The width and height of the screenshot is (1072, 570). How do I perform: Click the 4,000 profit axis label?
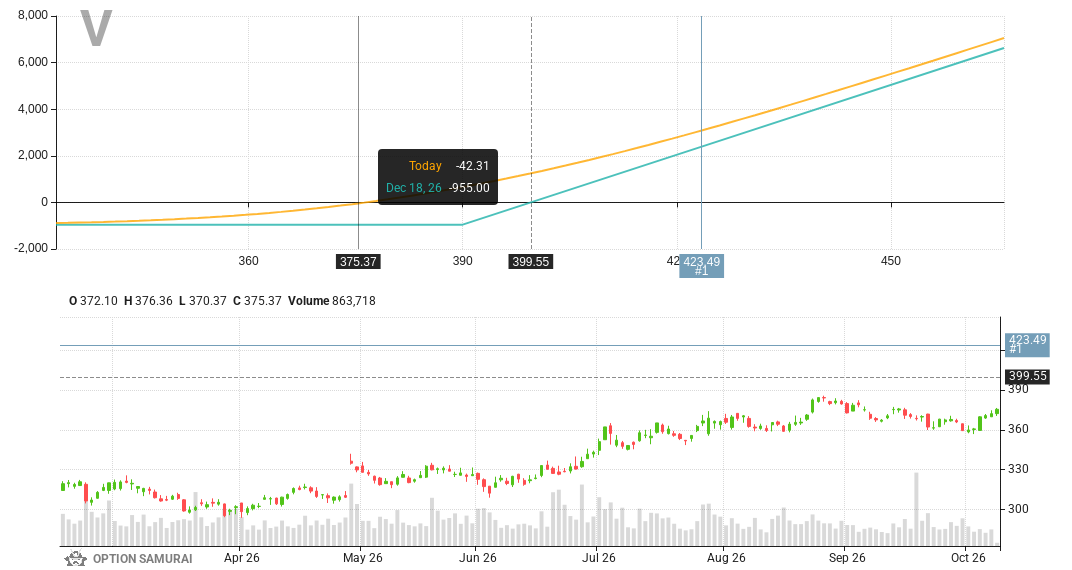click(x=32, y=109)
